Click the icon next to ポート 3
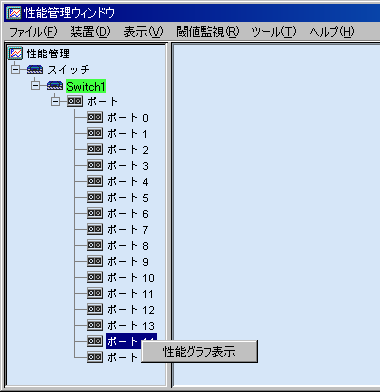The height and width of the screenshot is (392, 380). click(x=95, y=165)
